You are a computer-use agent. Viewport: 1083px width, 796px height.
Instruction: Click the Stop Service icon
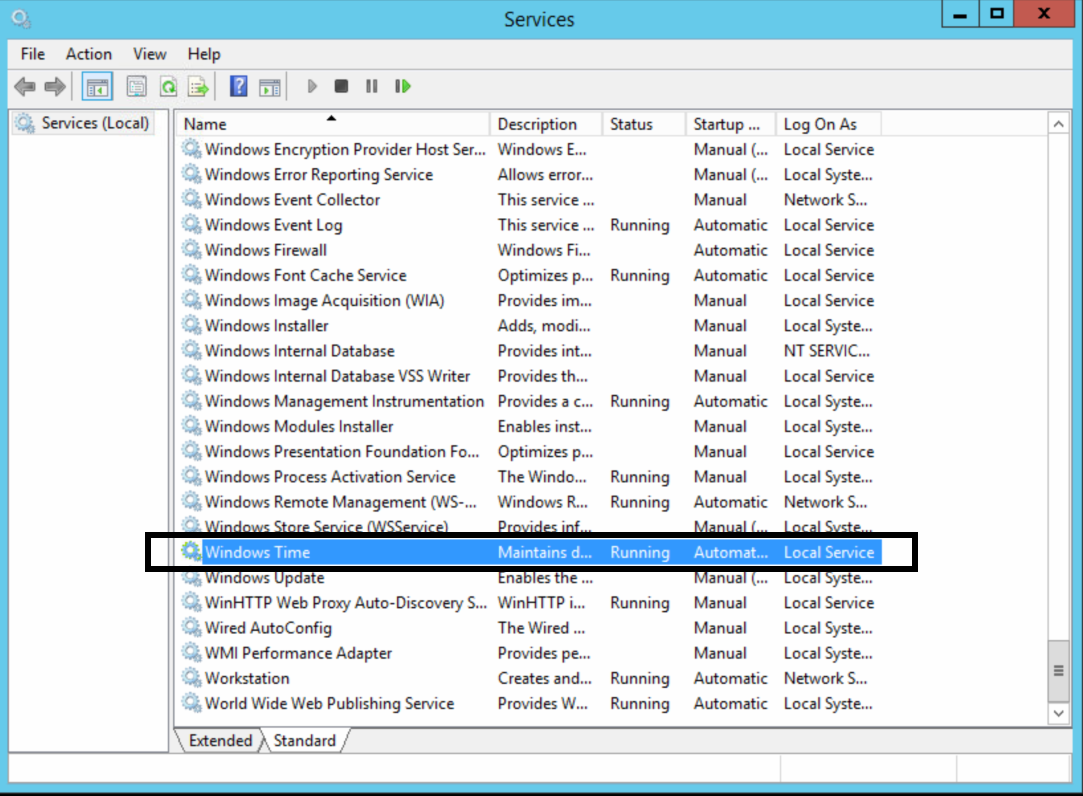341,86
